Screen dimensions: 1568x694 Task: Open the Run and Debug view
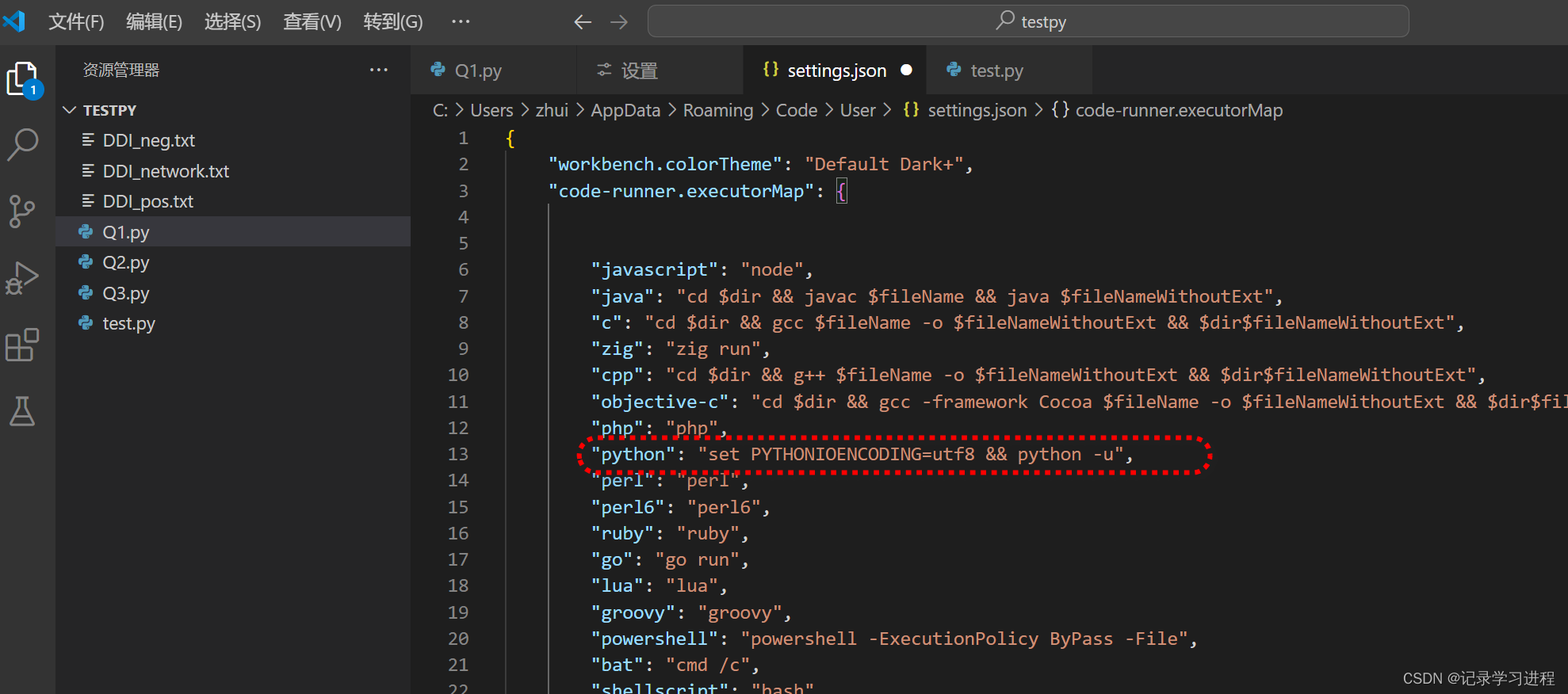[x=22, y=278]
